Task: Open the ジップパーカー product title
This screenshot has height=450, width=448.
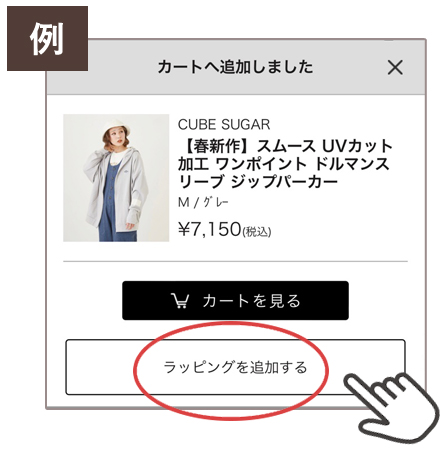Action: tap(285, 164)
